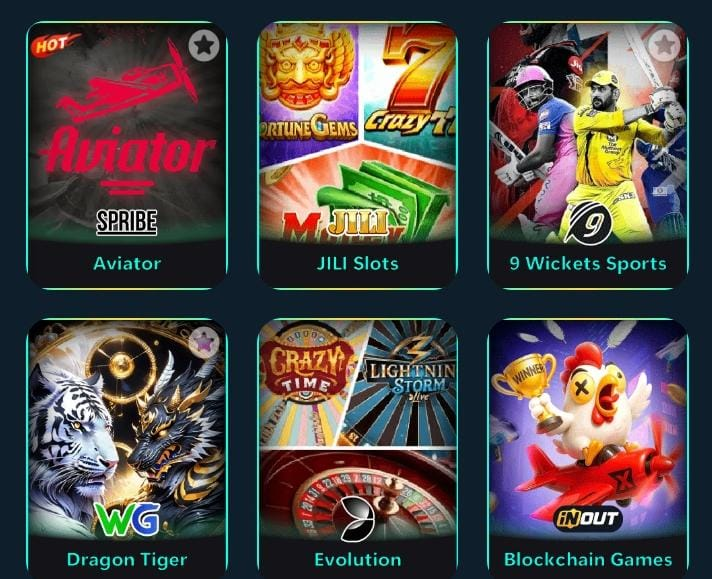Screen dimensions: 712x579
Task: Open the Evolution label
Action: 358,559
